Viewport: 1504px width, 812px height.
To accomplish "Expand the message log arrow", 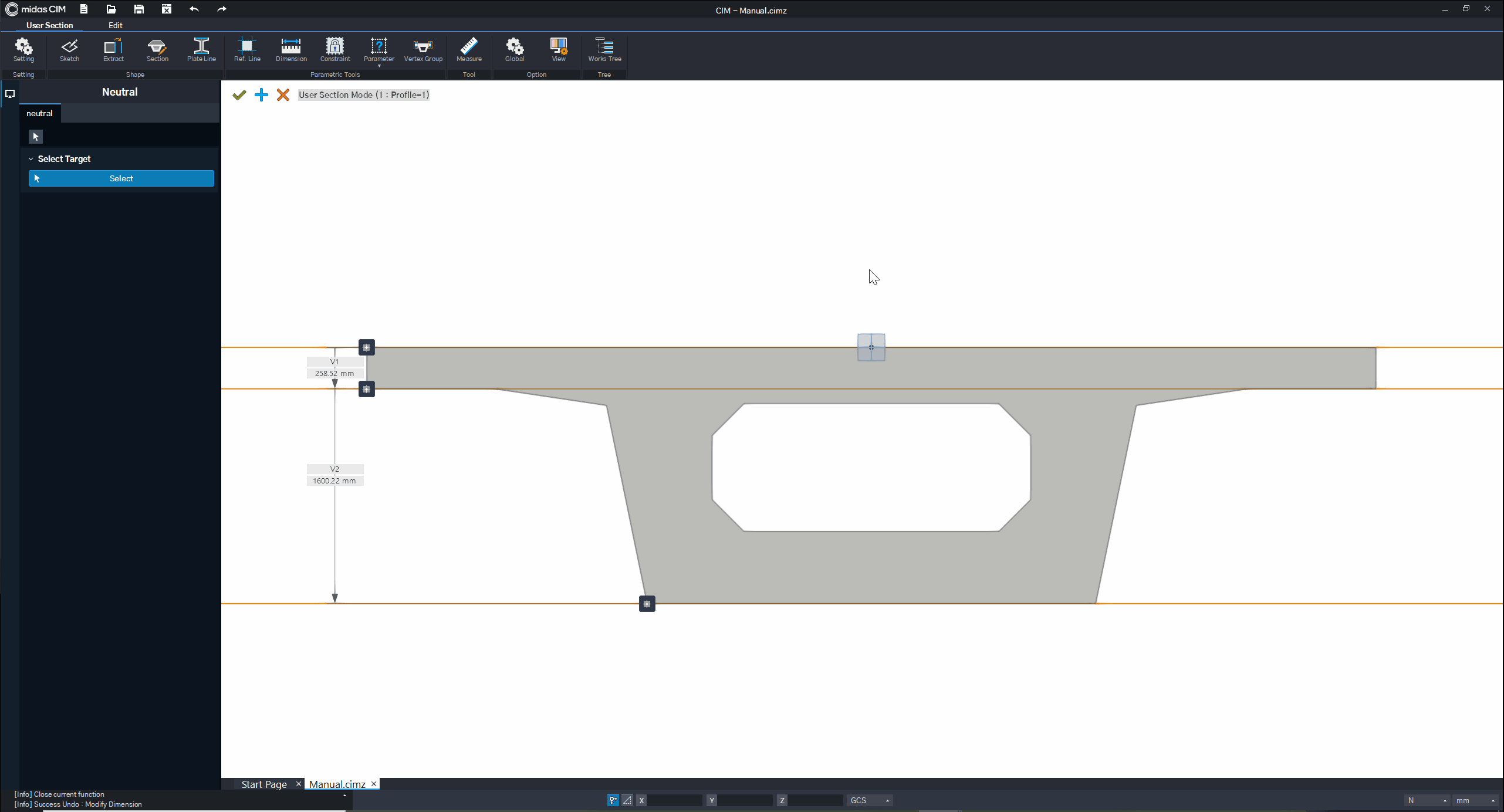I will tap(344, 796).
